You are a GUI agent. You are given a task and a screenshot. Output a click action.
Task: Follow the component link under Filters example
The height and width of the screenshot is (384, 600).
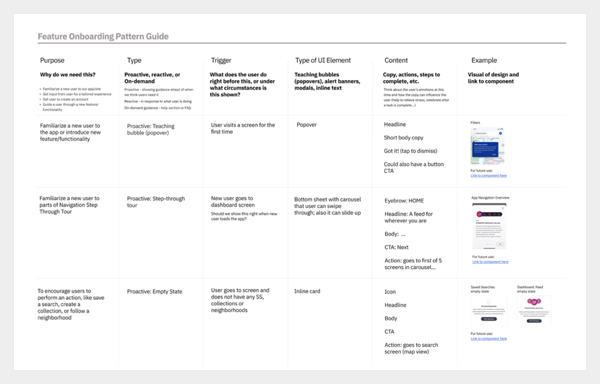point(489,176)
